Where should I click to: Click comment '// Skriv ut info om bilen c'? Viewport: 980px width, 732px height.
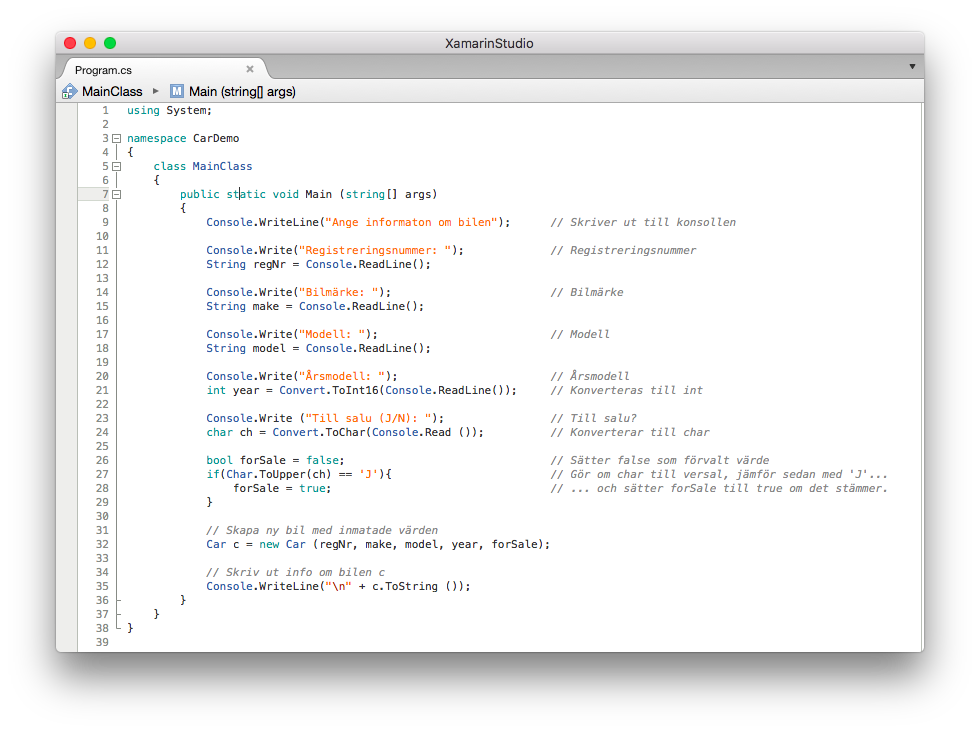coord(296,572)
